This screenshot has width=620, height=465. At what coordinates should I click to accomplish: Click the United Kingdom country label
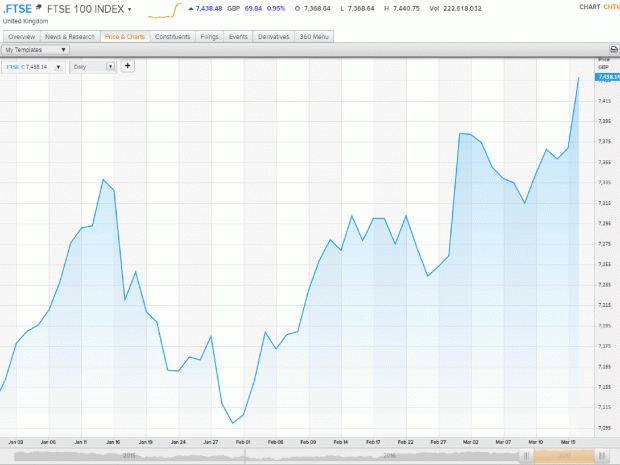pyautogui.click(x=26, y=21)
